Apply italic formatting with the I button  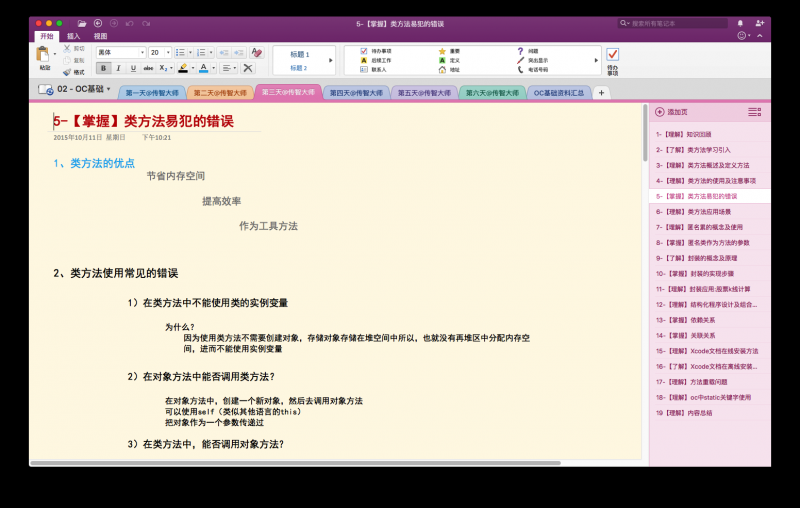[118, 68]
